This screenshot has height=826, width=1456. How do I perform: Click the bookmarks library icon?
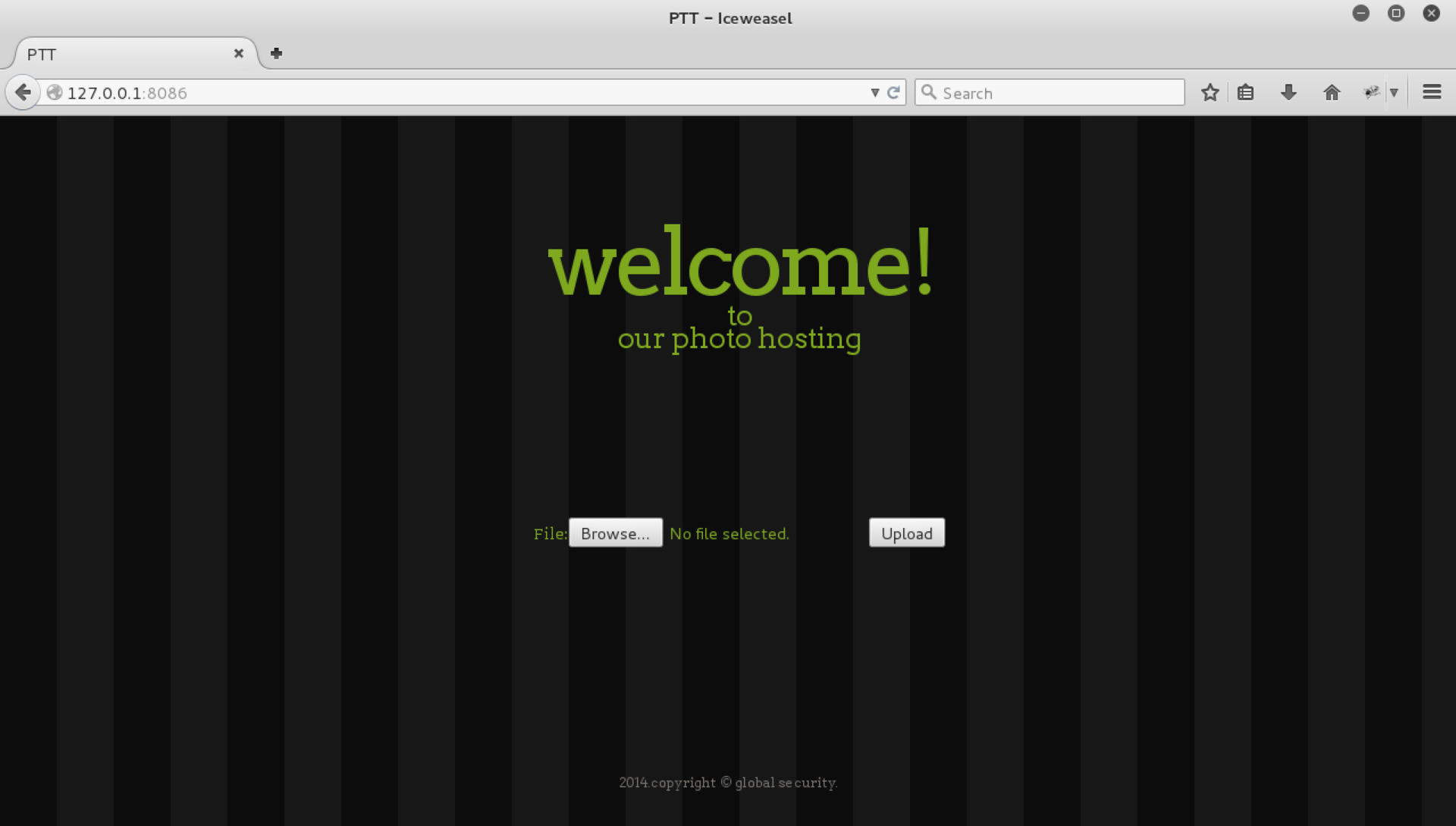click(1245, 92)
